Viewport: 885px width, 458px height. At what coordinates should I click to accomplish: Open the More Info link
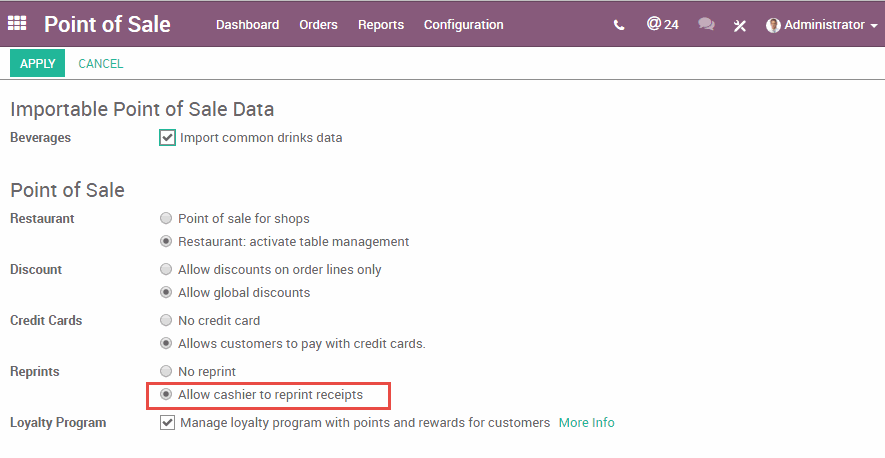point(586,423)
